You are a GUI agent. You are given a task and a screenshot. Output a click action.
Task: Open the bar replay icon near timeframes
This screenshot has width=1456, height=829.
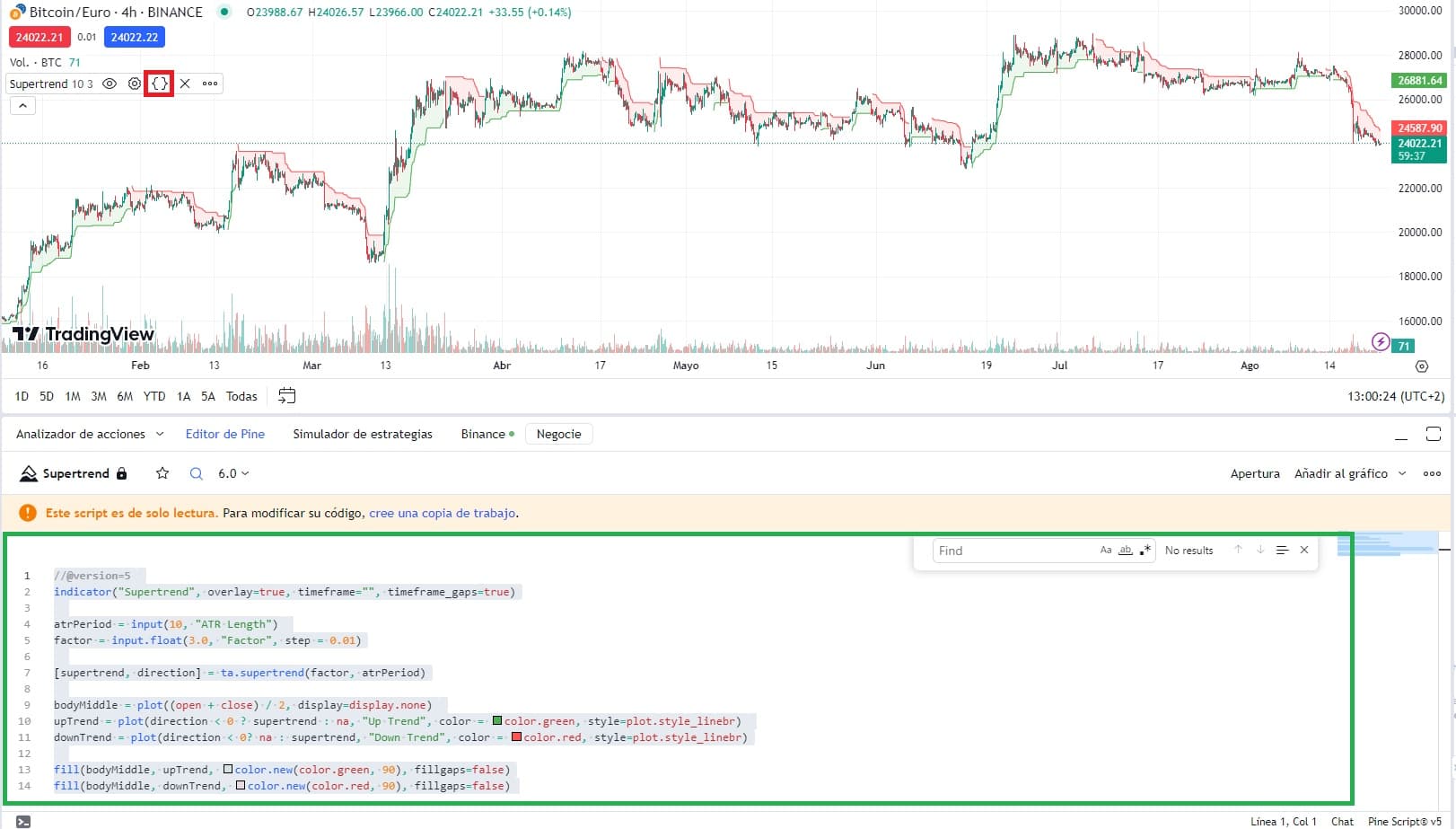click(x=286, y=395)
